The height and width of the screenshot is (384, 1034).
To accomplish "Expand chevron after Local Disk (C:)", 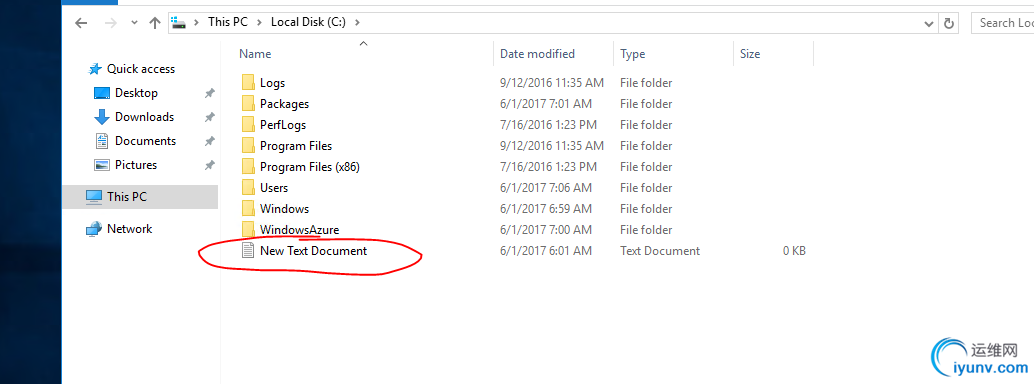I will point(357,22).
